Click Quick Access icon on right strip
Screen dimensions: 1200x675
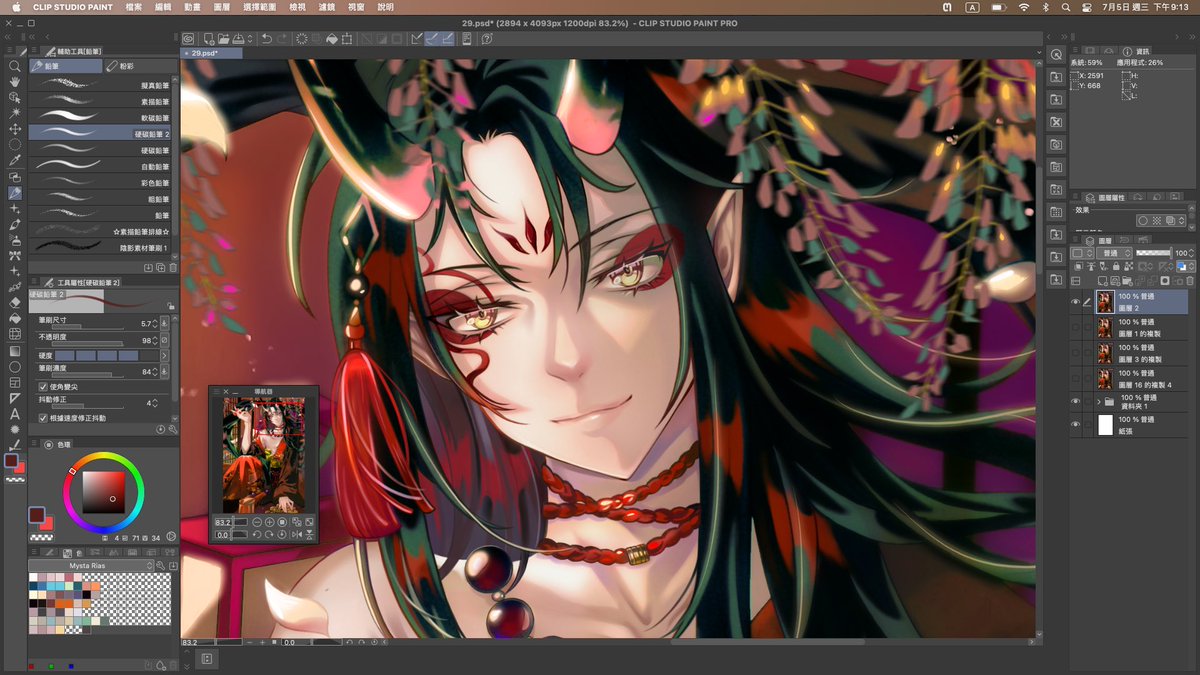[x=1056, y=54]
